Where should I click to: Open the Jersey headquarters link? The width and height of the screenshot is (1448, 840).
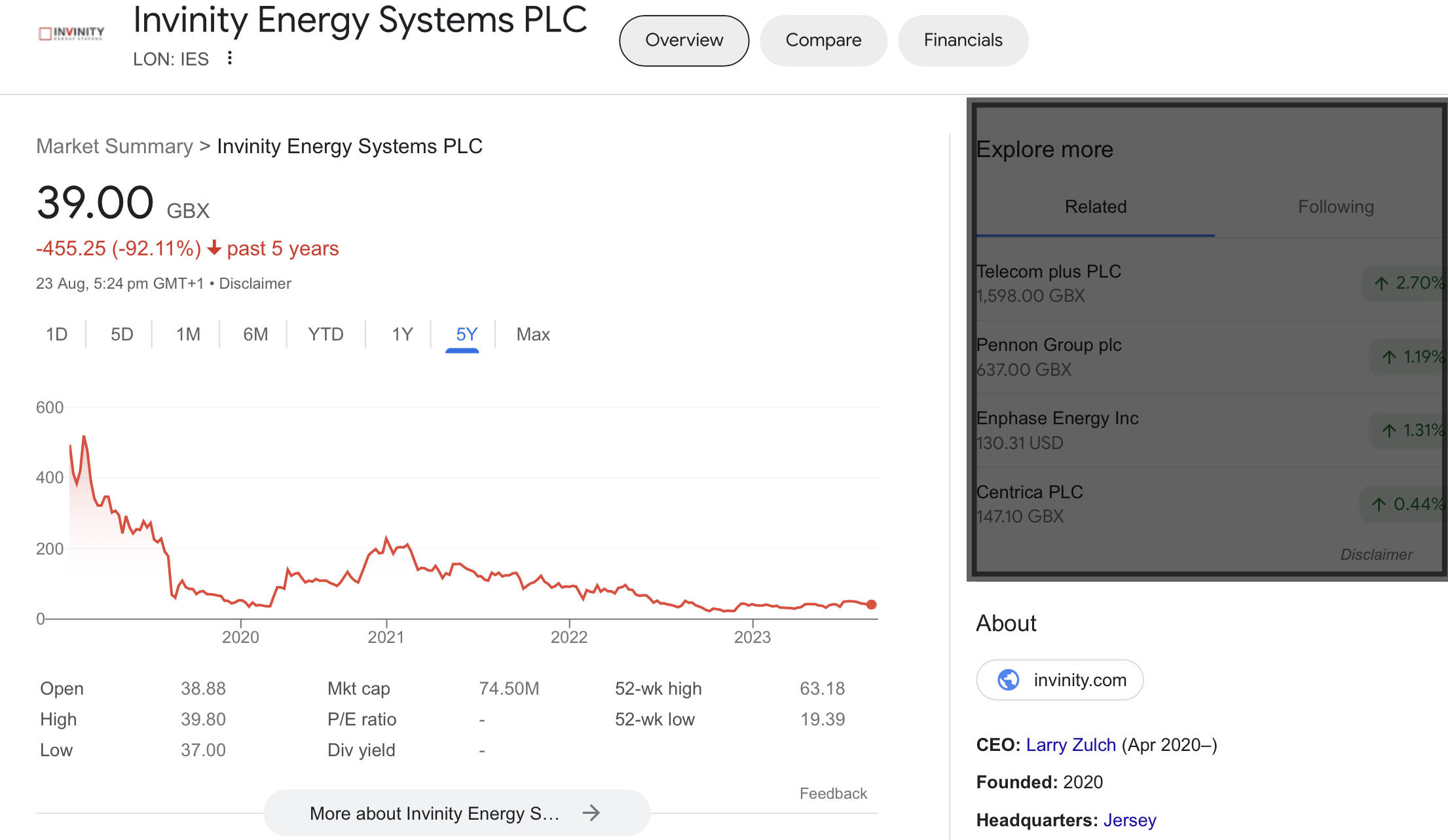click(1130, 820)
